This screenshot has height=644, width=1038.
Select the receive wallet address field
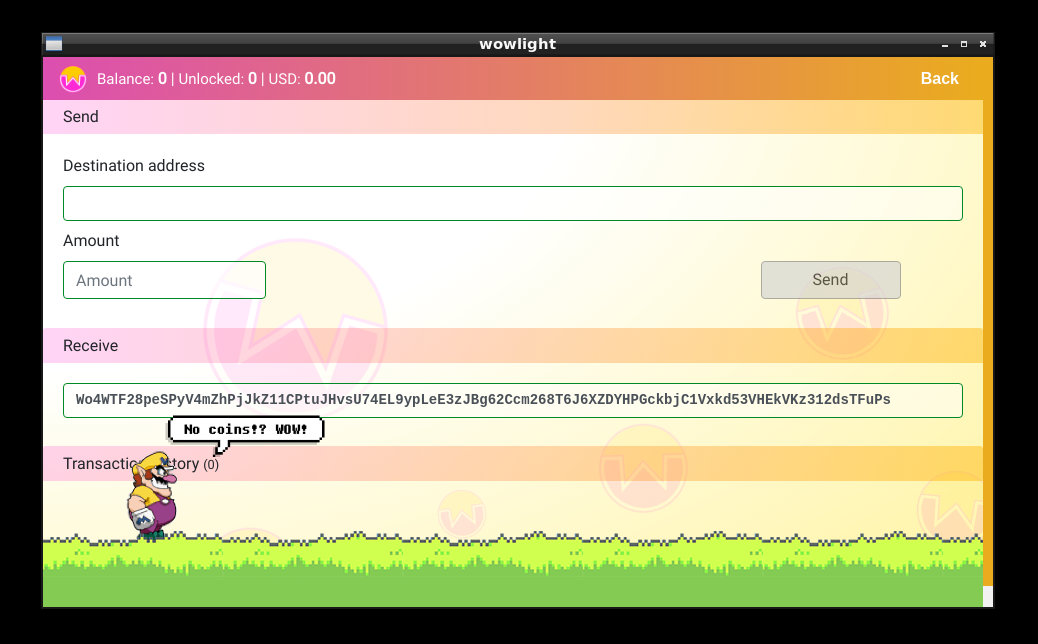pos(512,400)
